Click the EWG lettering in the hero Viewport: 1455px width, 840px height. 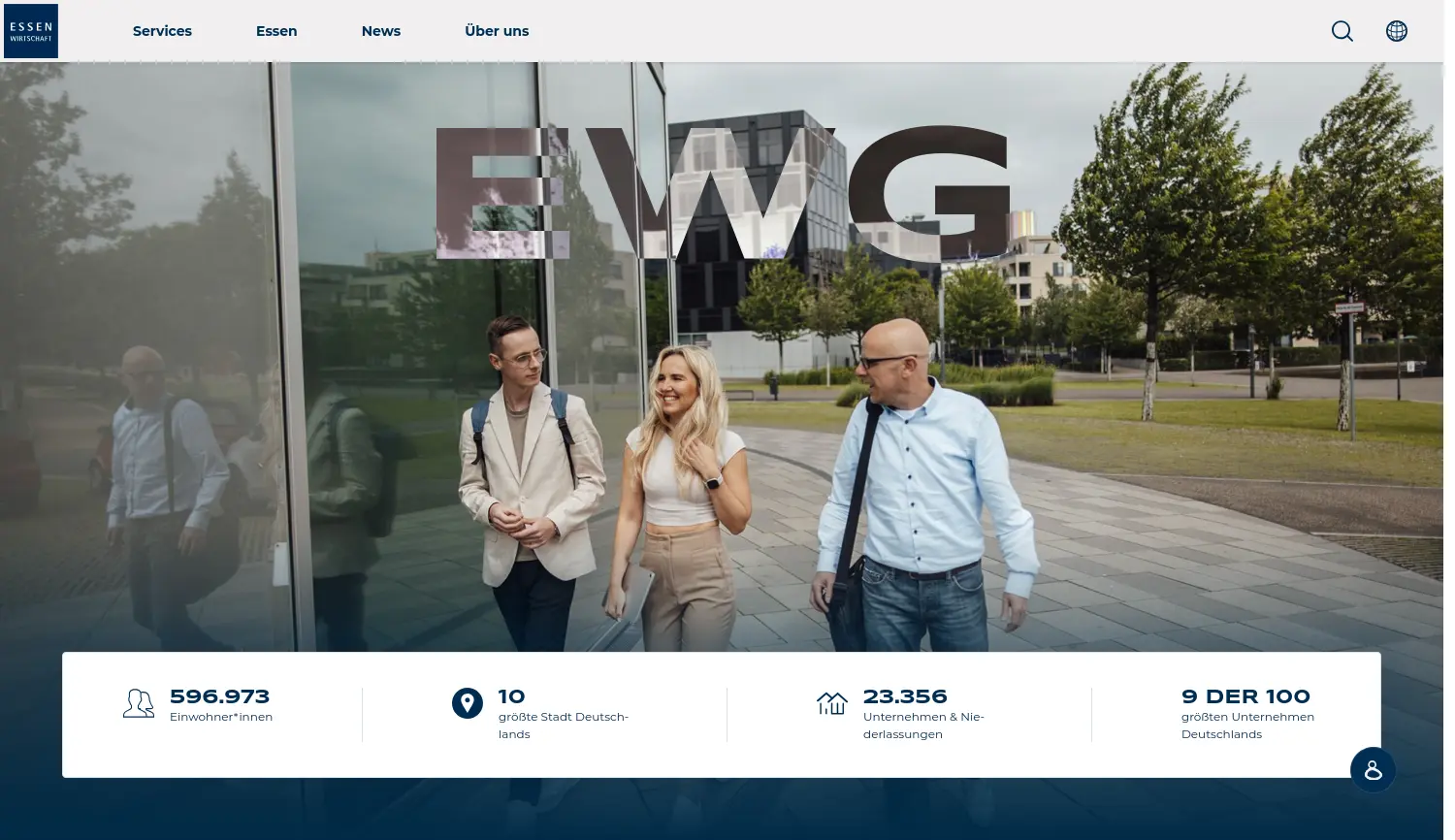click(x=724, y=191)
